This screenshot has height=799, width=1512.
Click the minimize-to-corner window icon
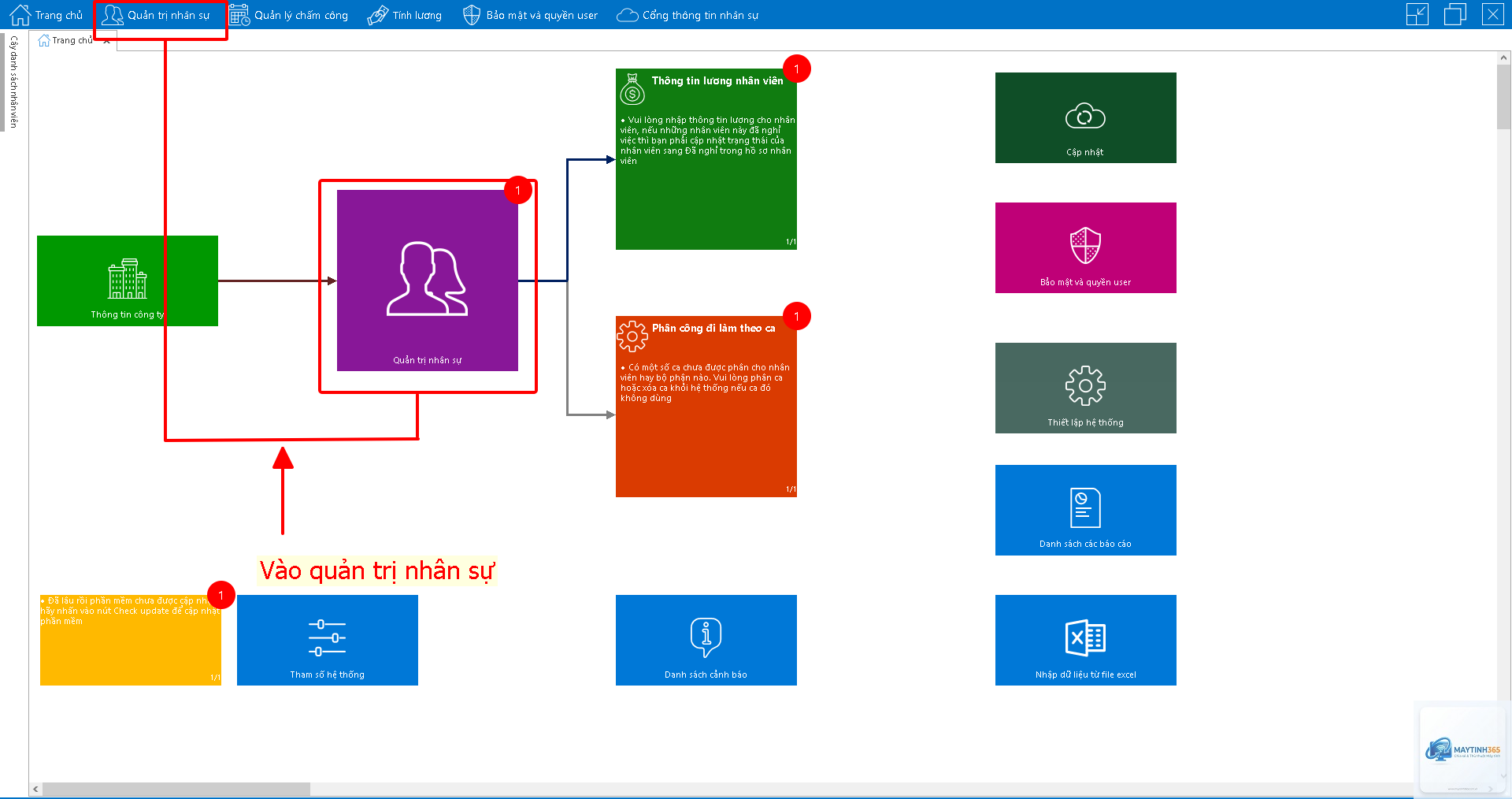click(1417, 14)
